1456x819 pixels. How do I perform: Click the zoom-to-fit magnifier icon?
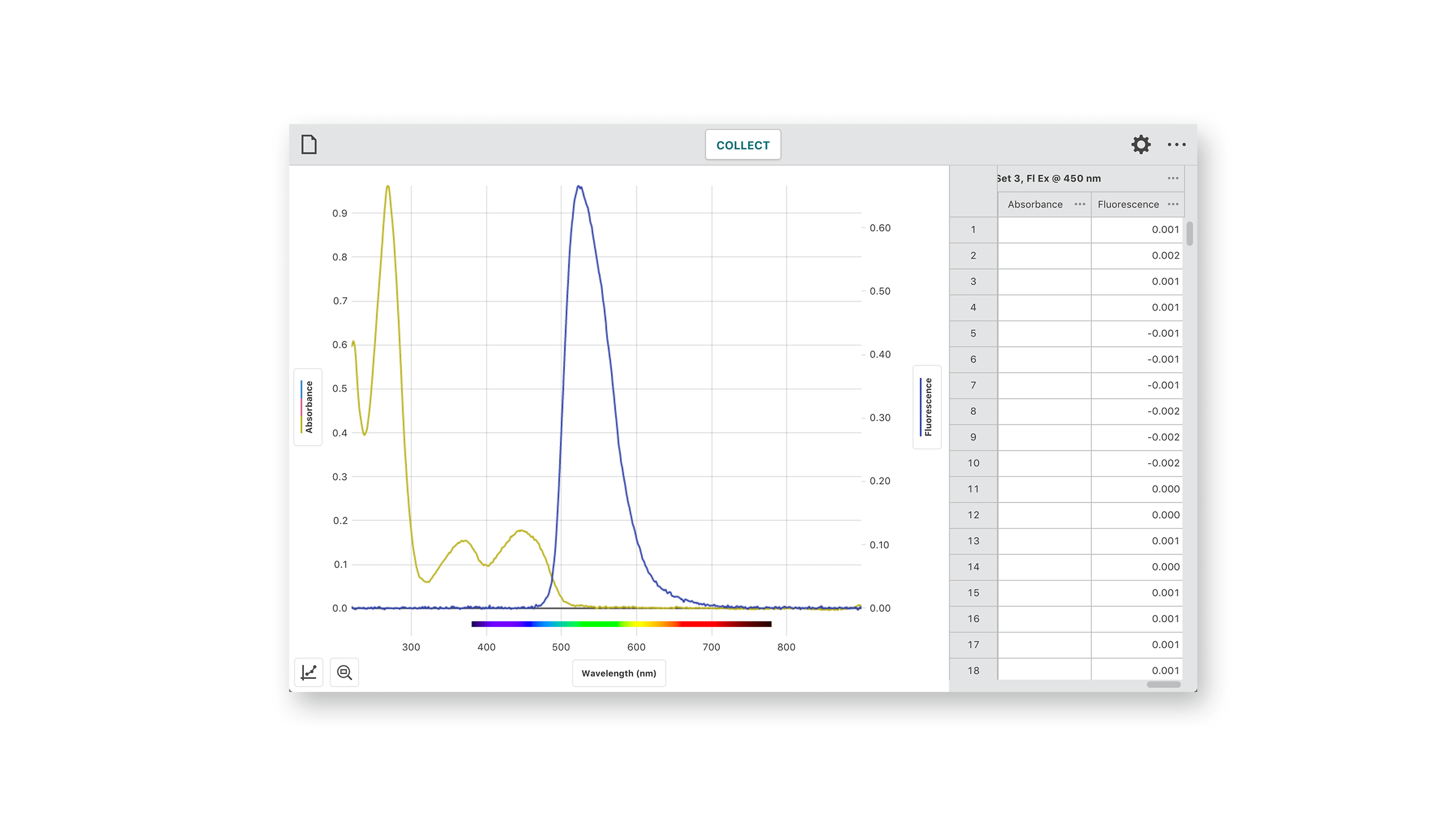pos(344,672)
